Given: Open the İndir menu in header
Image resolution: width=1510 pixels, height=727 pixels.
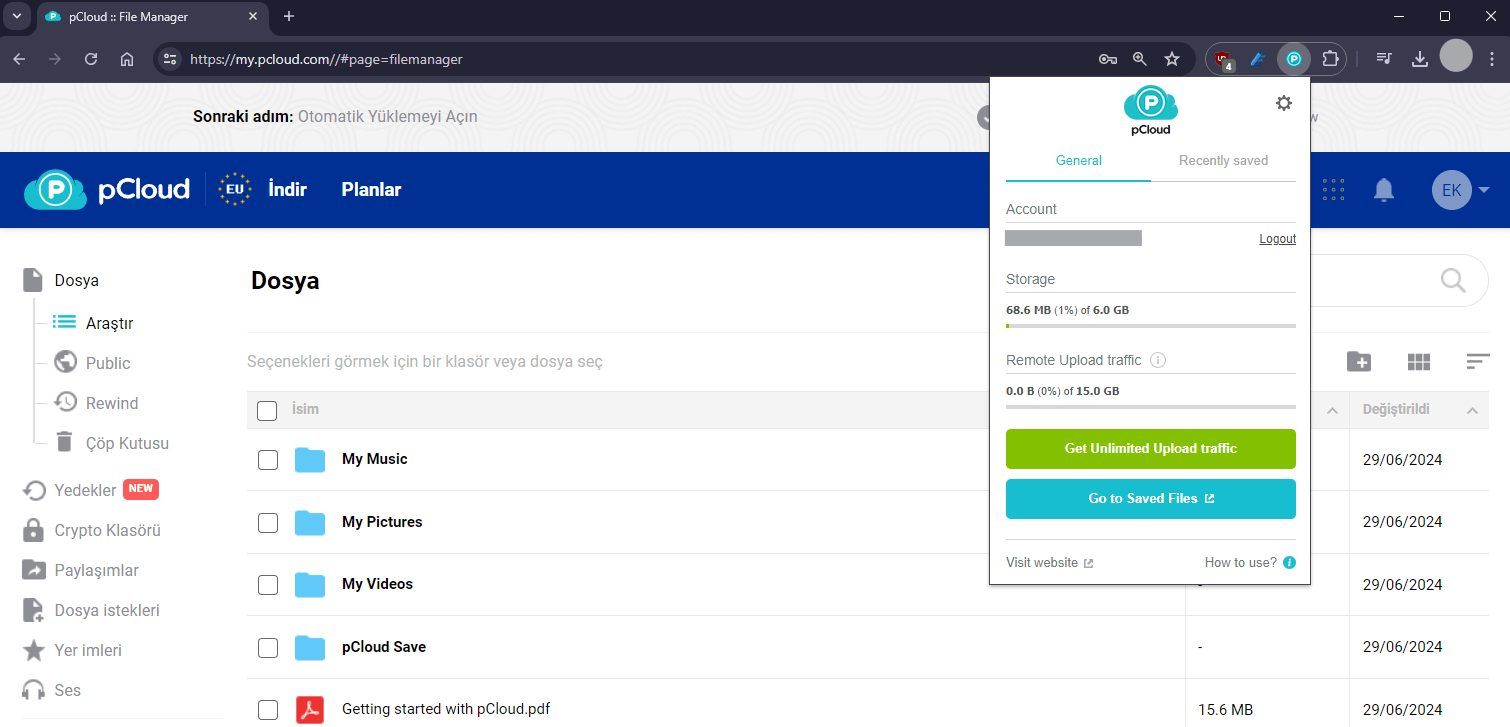Looking at the screenshot, I should point(287,189).
